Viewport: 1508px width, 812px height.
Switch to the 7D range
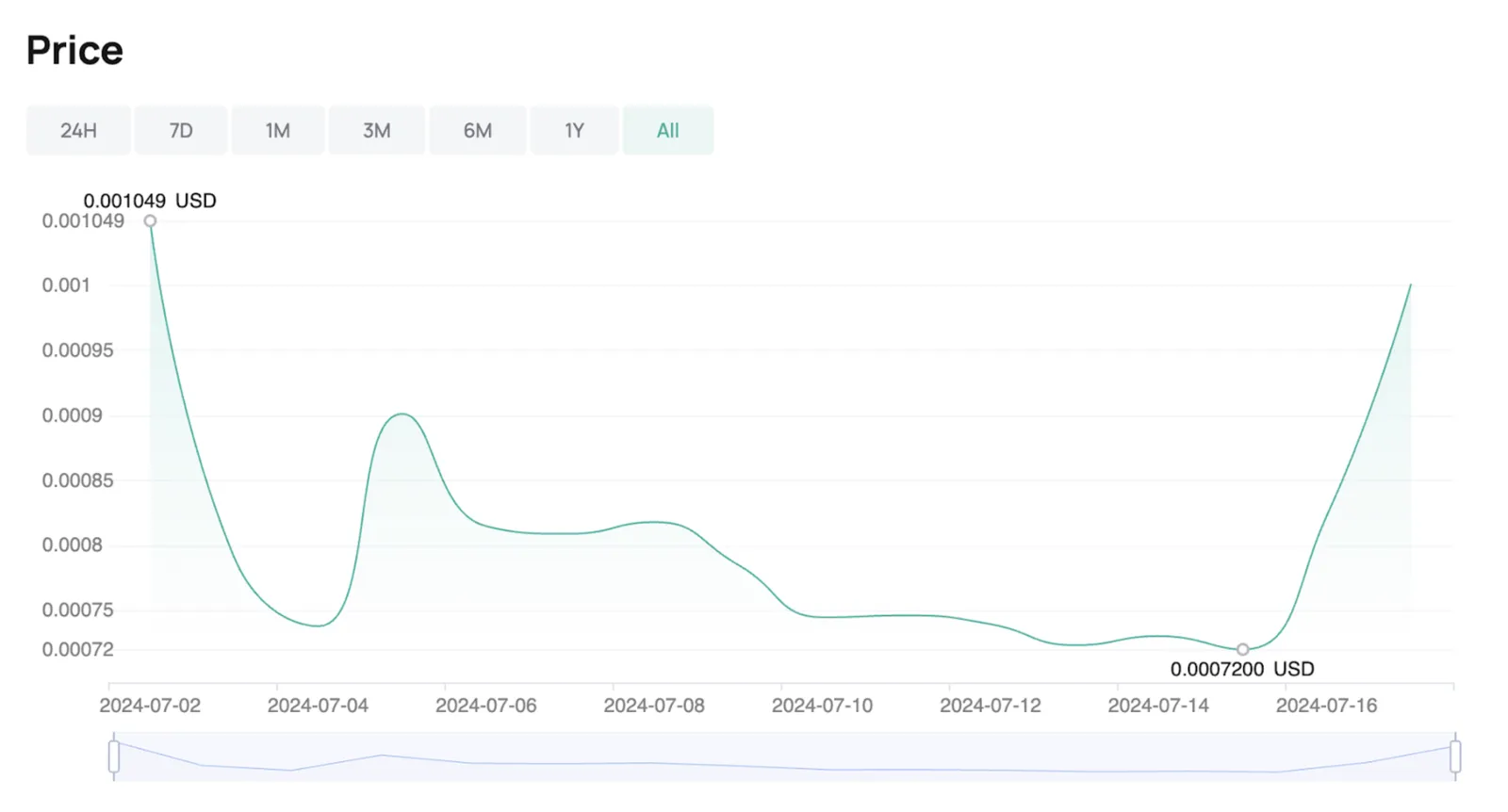181,130
